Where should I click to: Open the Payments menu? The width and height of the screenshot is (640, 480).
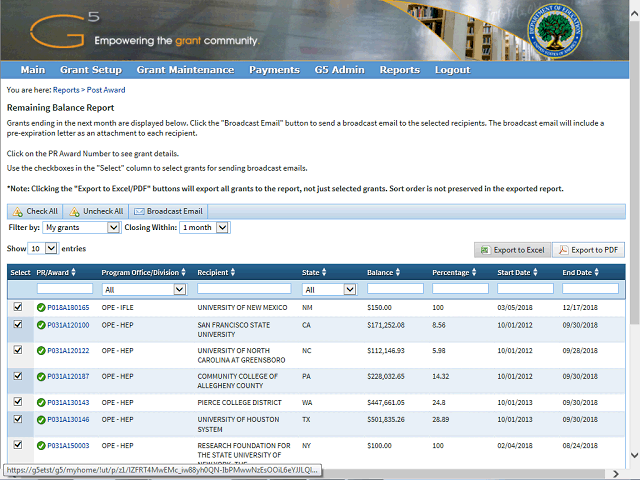tap(274, 70)
